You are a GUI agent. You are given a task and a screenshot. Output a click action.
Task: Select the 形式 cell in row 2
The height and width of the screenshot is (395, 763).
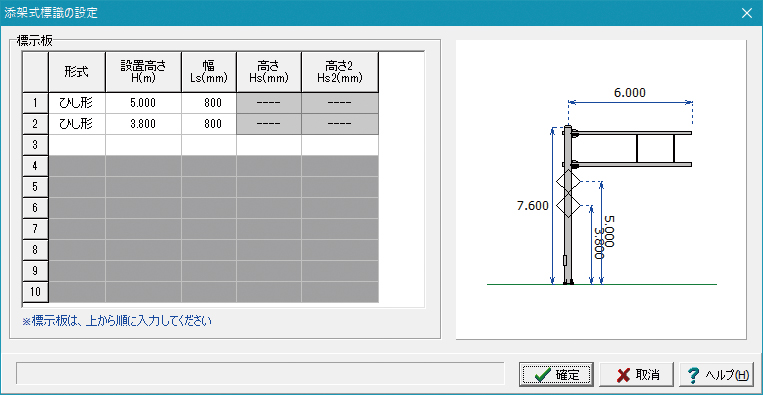(x=77, y=124)
